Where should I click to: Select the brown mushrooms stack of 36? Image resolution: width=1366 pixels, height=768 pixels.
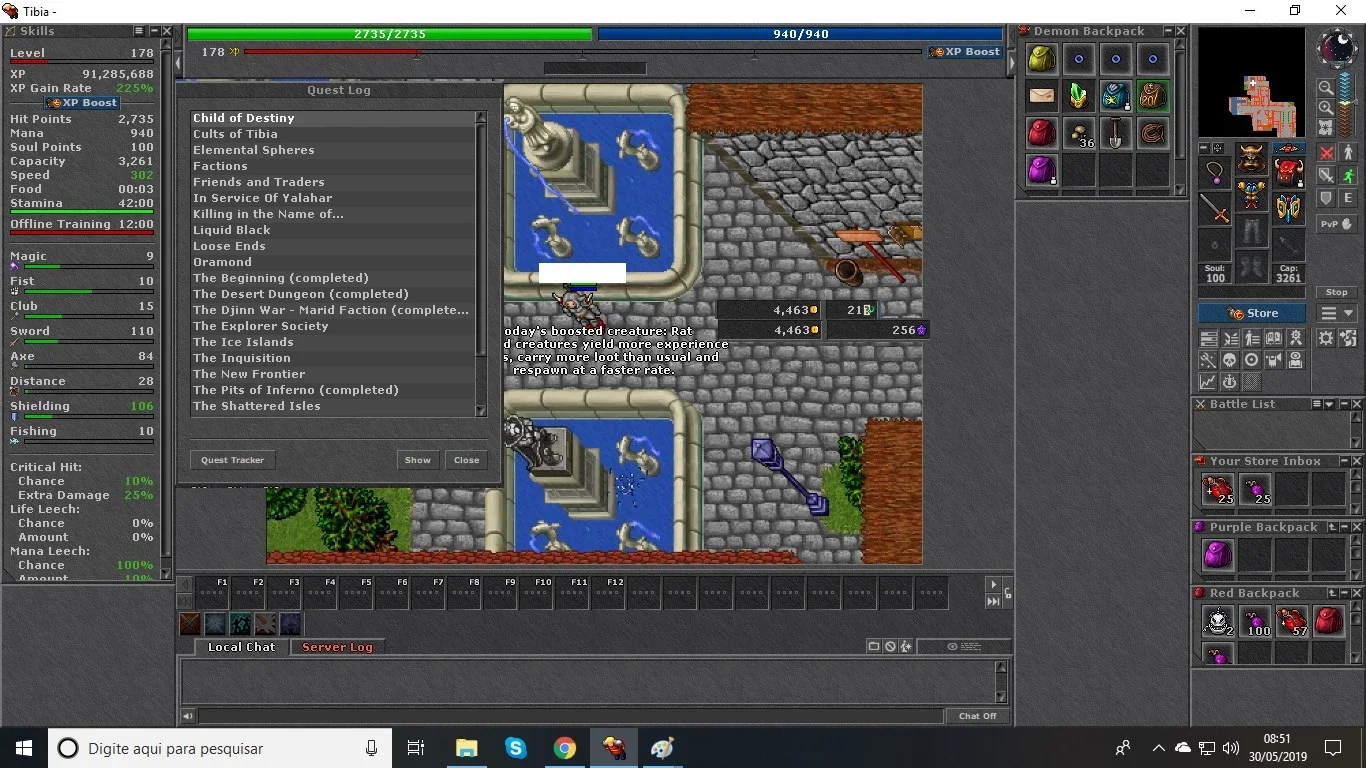(x=1079, y=133)
